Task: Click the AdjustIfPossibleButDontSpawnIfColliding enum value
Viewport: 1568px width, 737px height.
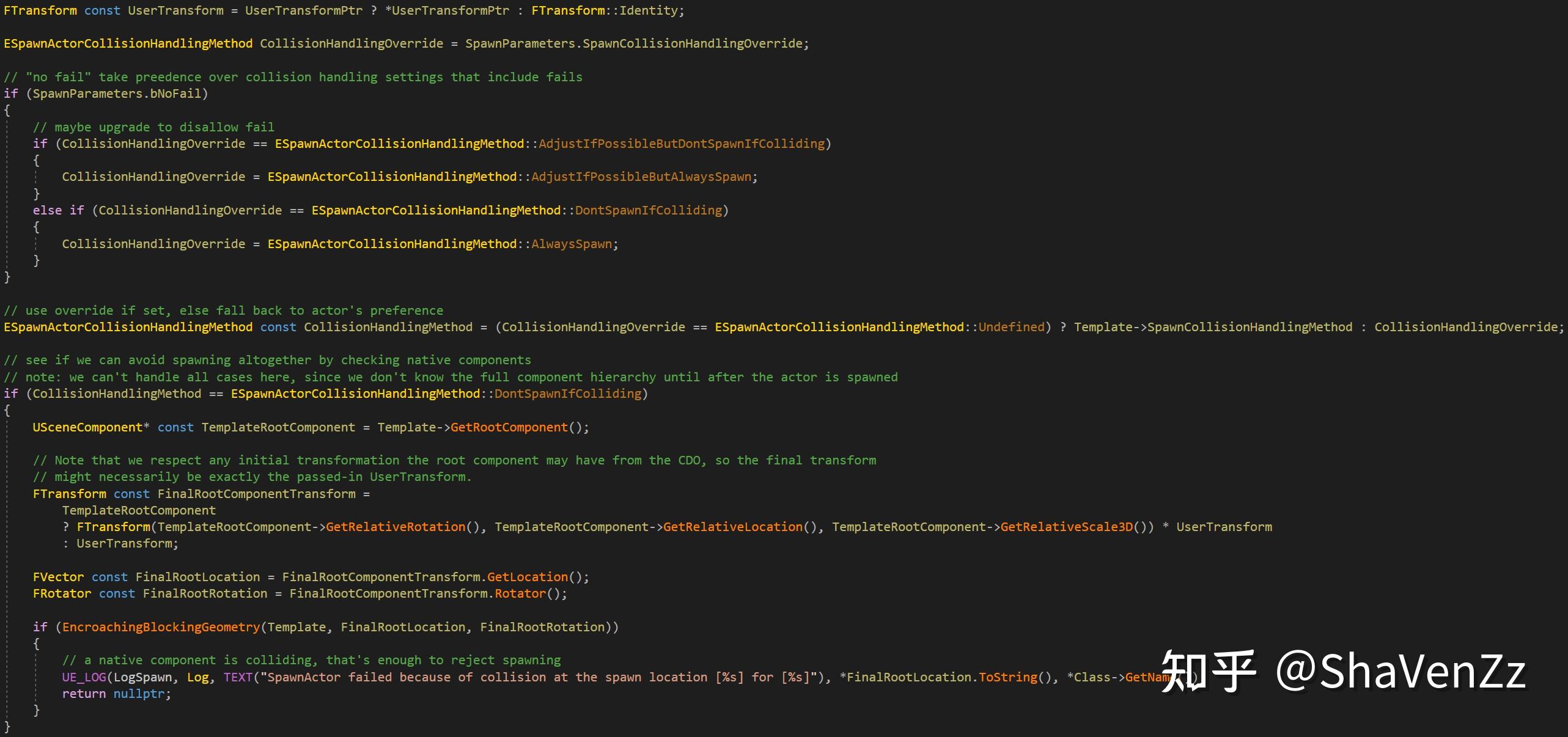Action: tap(681, 144)
